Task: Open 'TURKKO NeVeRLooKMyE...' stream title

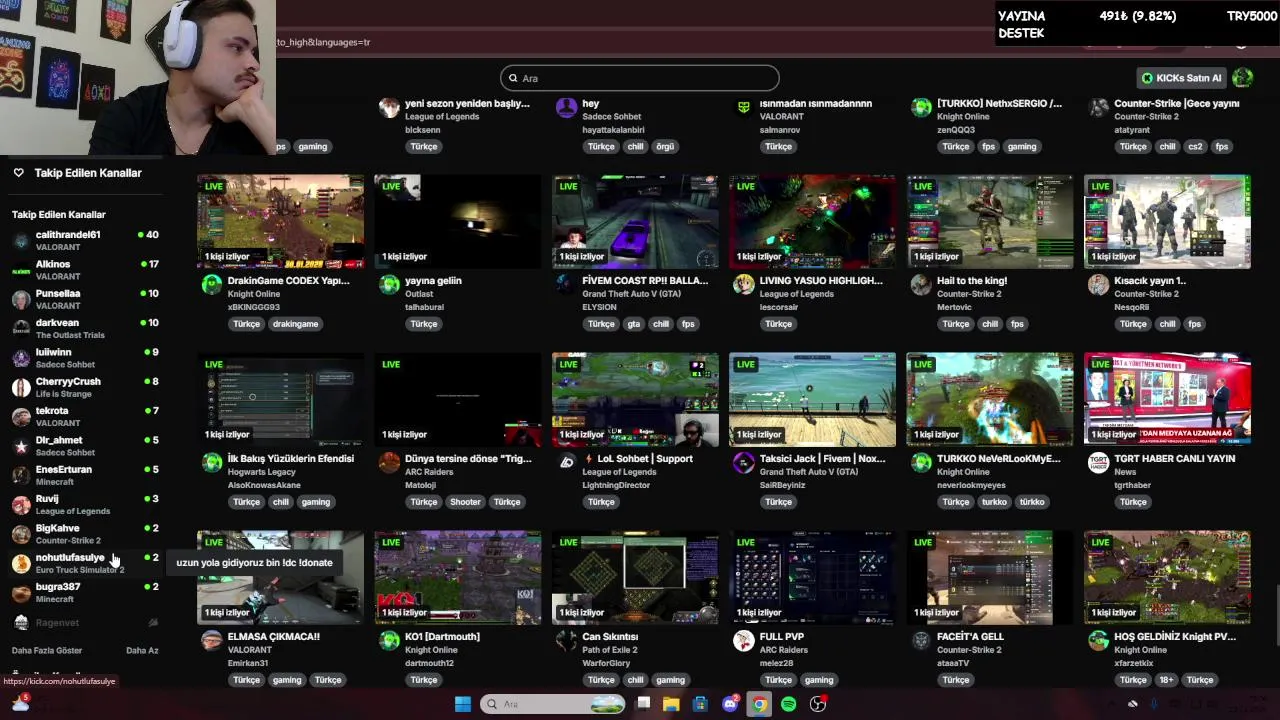Action: point(999,459)
